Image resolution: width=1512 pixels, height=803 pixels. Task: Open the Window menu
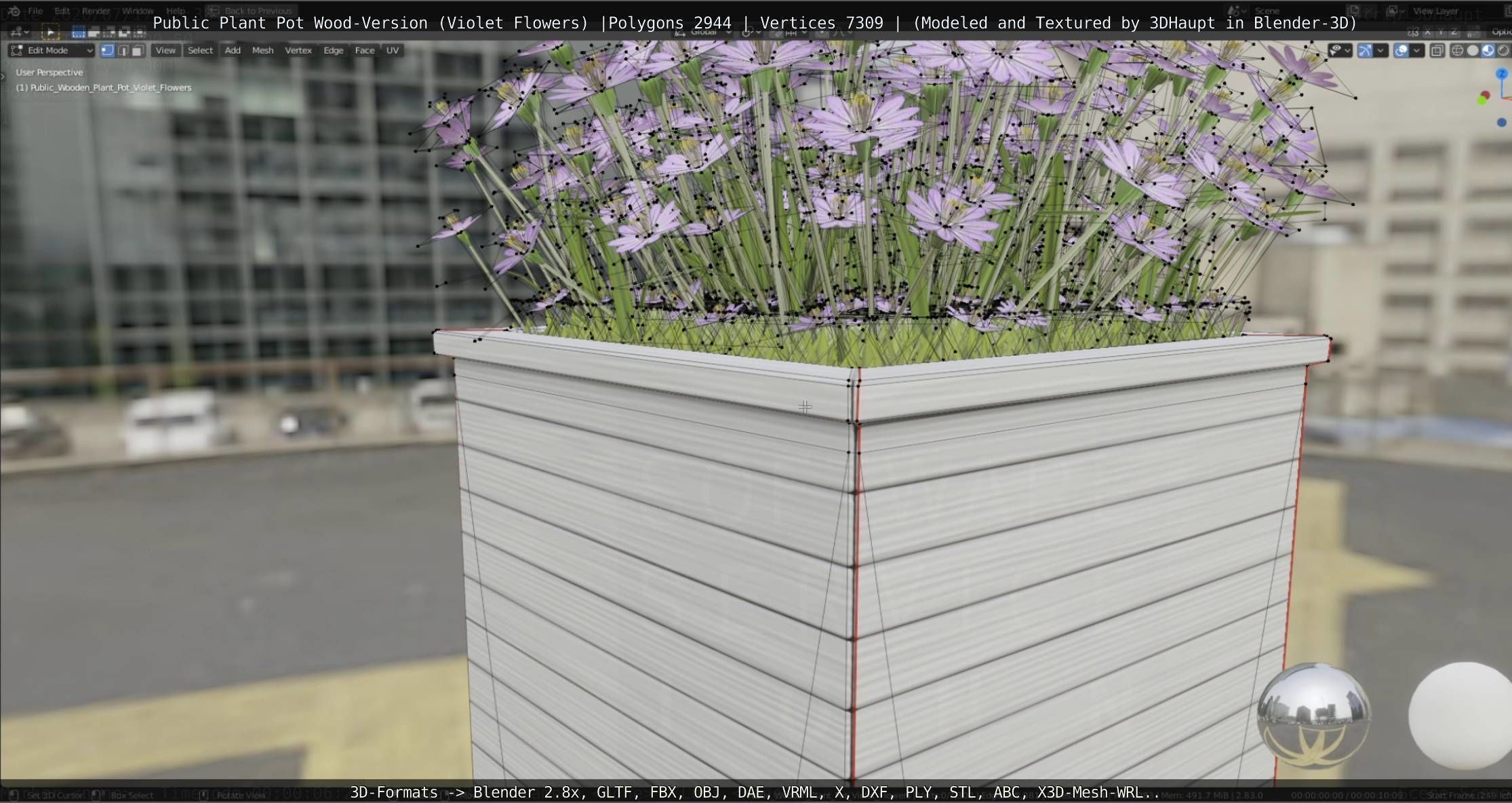pos(138,11)
